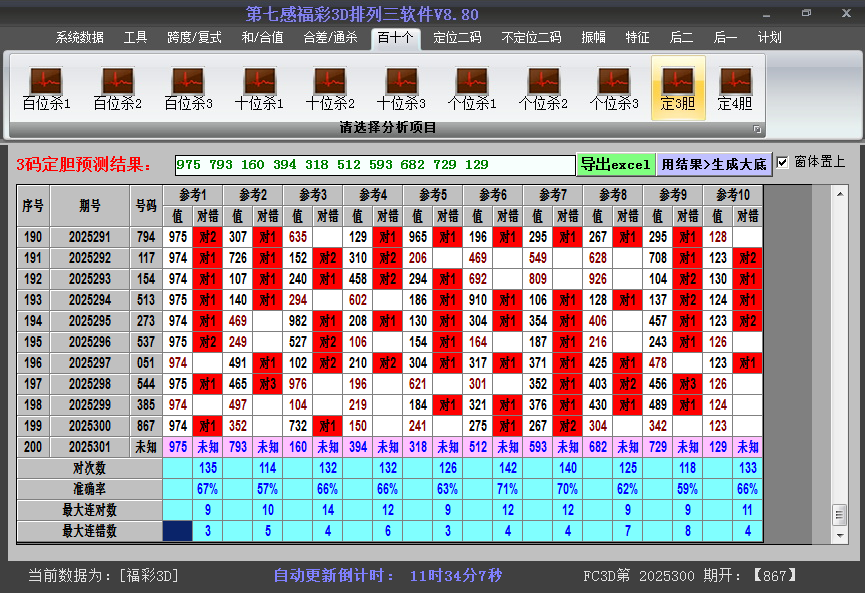865x593 pixels.
Task: Open the 振幅 menu tab
Action: 593,38
